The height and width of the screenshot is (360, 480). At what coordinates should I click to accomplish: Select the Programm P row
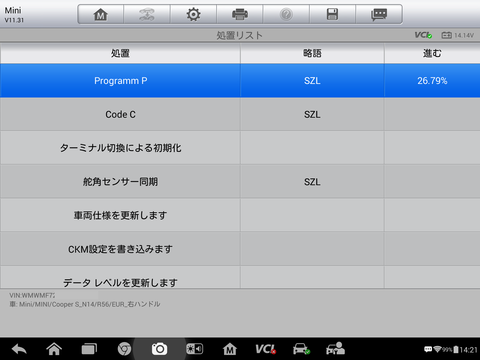pyautogui.click(x=240, y=81)
